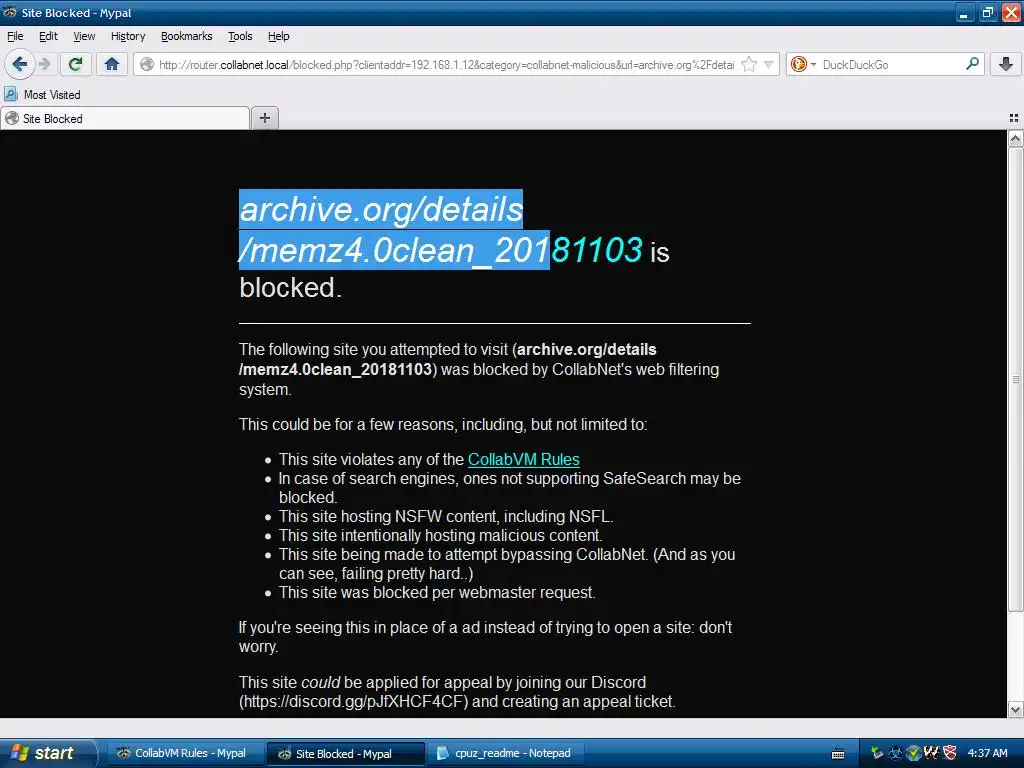Reload the current page
This screenshot has width=1024, height=768.
click(76, 64)
